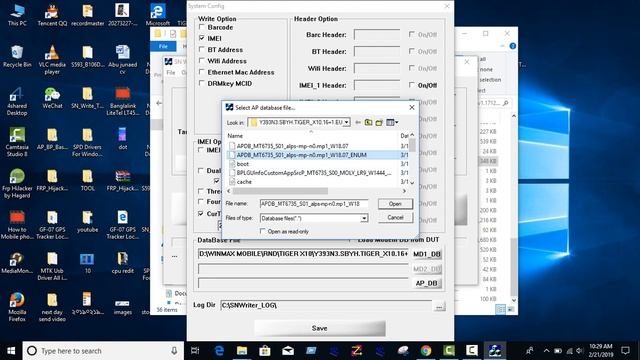Open Action Center notifications icon
Screen dimensions: 640x360
pyautogui.click(x=625, y=351)
